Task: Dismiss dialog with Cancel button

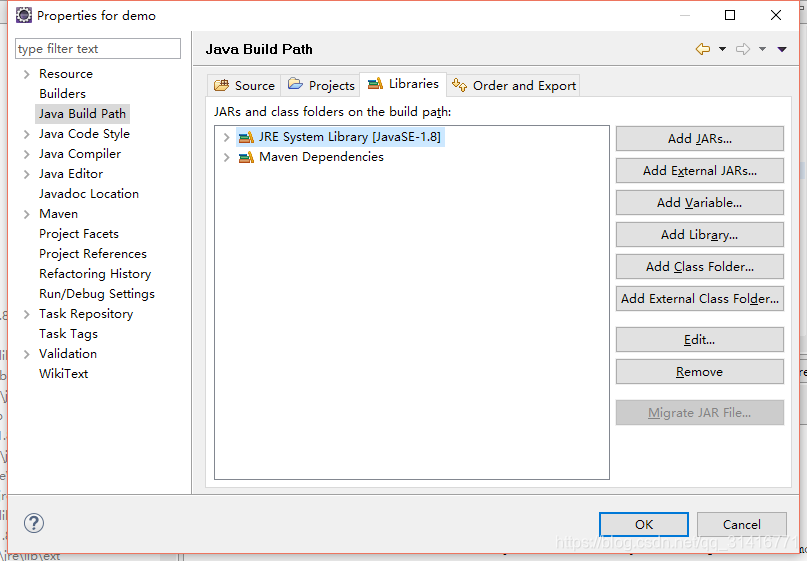Action: click(x=742, y=524)
